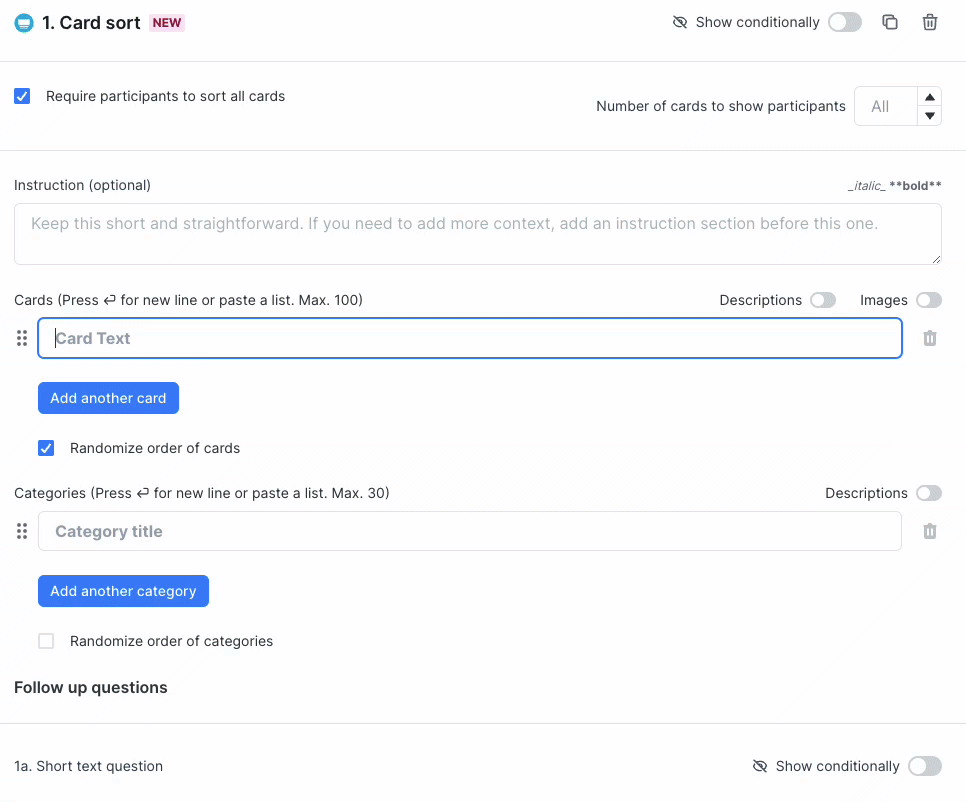Delete the Category title row
Viewport: 966px width, 802px height.
pyautogui.click(x=930, y=531)
